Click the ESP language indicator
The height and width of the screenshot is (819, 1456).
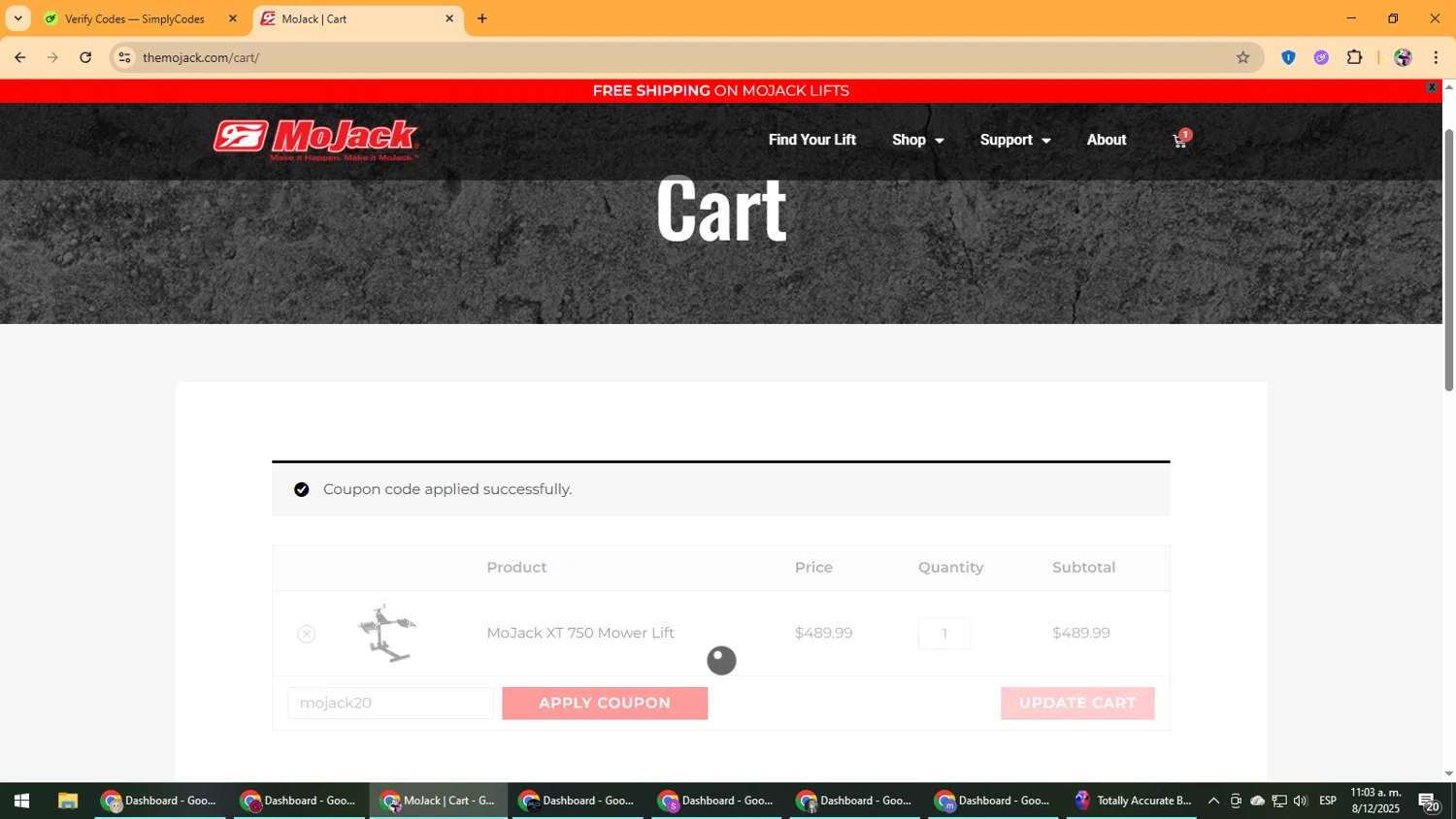click(x=1328, y=801)
